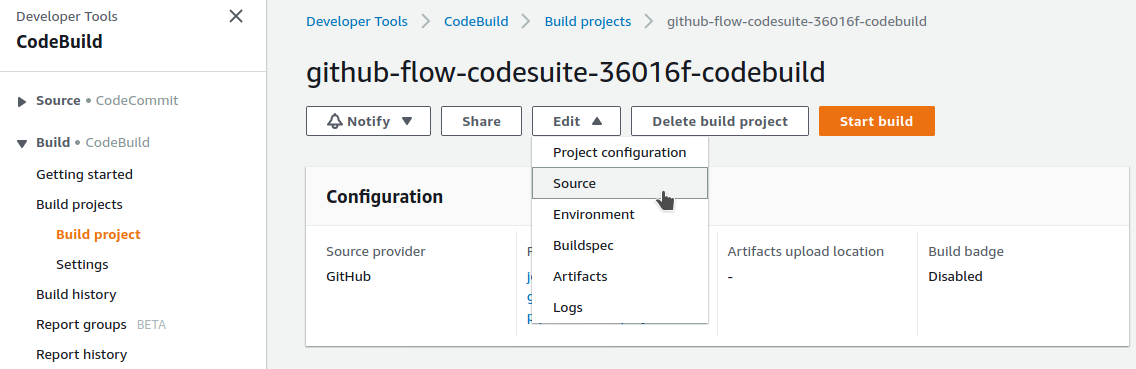
Task: Click the CodeBuild sidebar title
Action: [x=59, y=42]
